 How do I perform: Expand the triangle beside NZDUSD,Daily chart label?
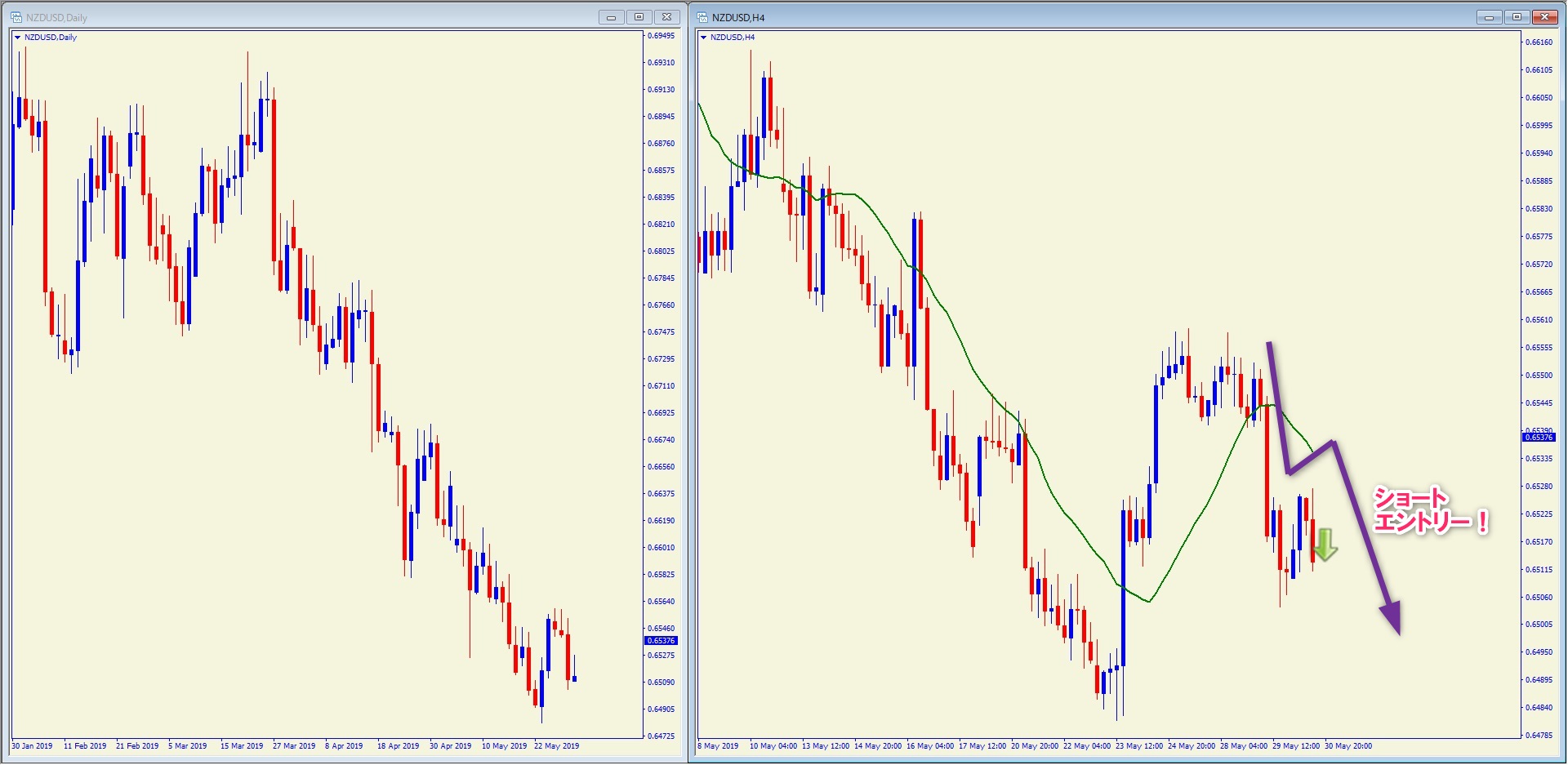tap(17, 38)
